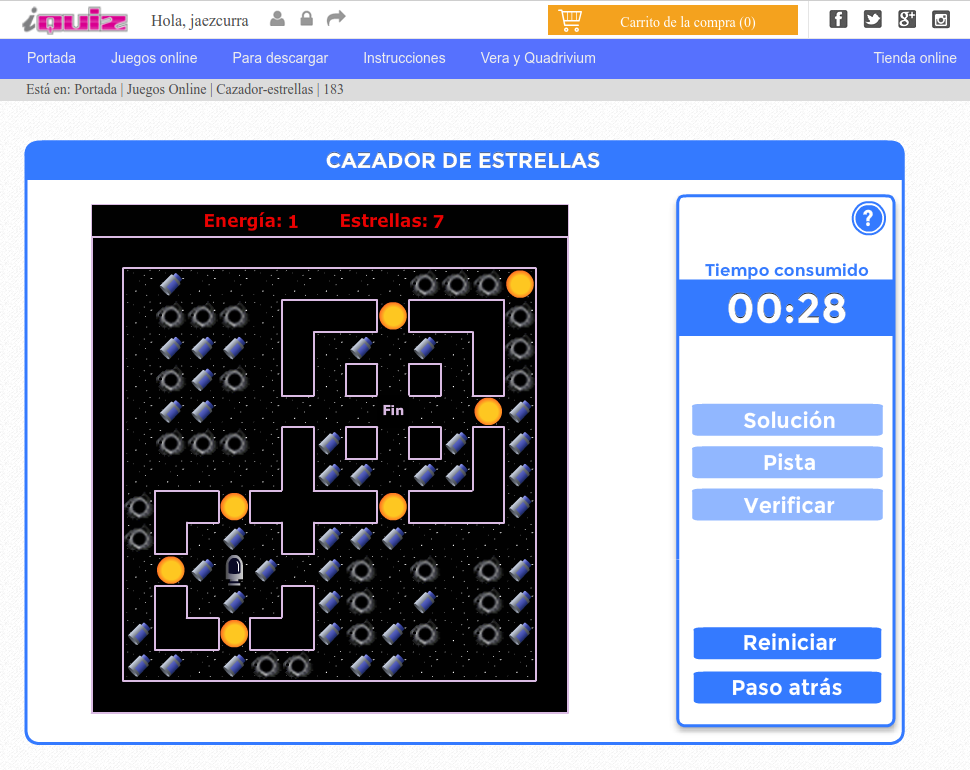
Task: Click the iQuiz logo
Action: pyautogui.click(x=75, y=20)
